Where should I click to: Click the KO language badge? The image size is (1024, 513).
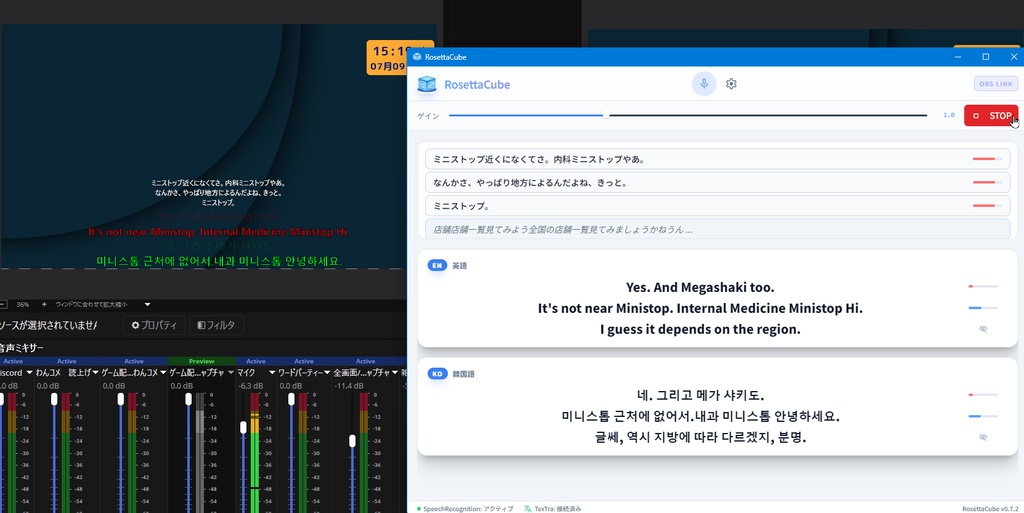(x=437, y=374)
